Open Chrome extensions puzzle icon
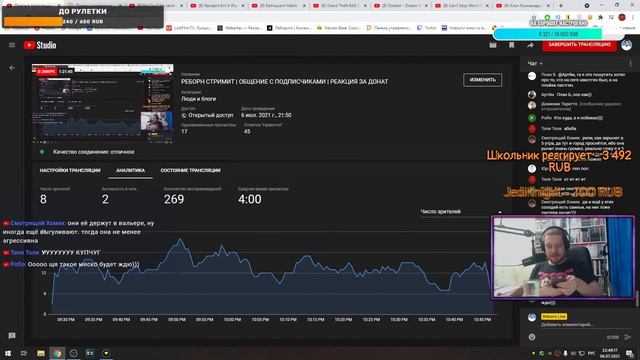This screenshot has width=640, height=360. click(x=600, y=17)
